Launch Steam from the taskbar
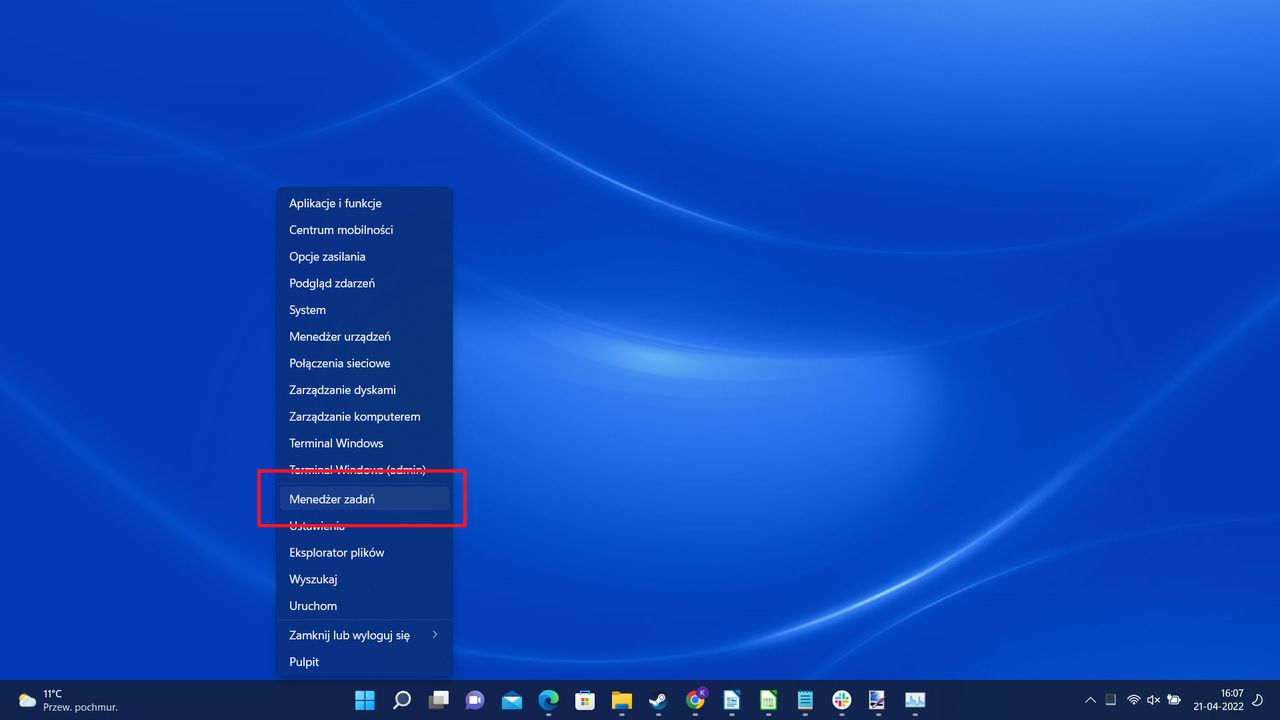This screenshot has width=1280, height=720. point(658,700)
